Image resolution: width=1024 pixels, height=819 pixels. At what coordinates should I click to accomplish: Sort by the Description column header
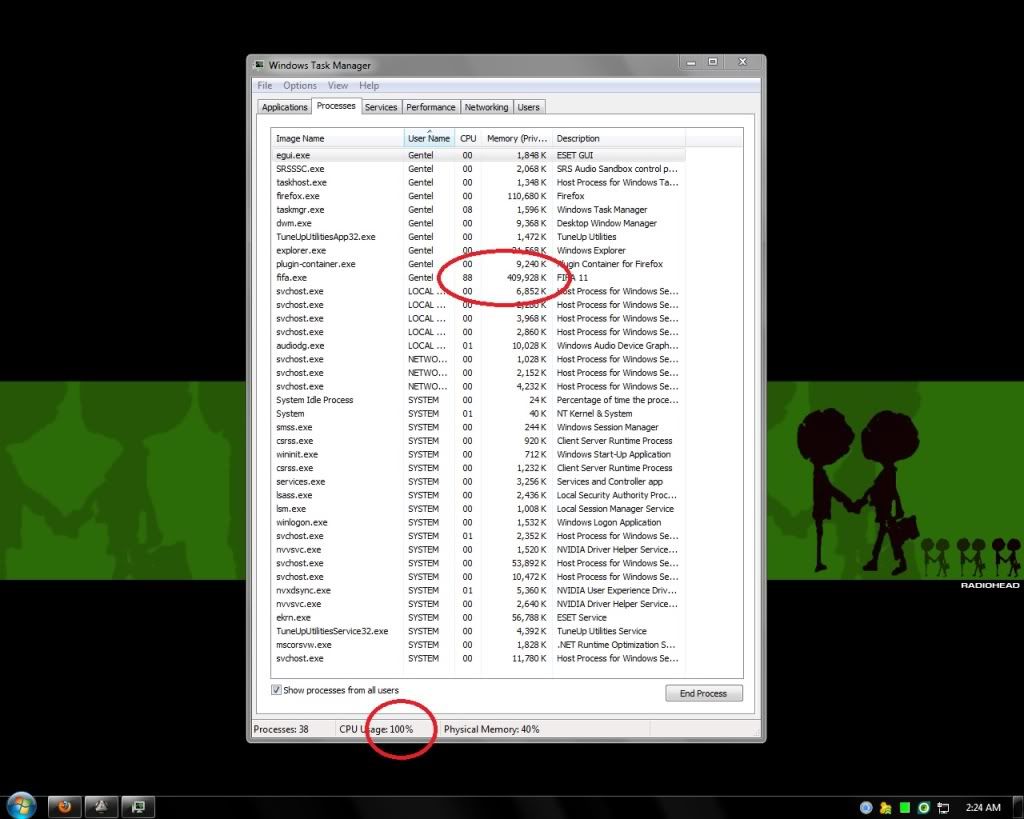(618, 138)
